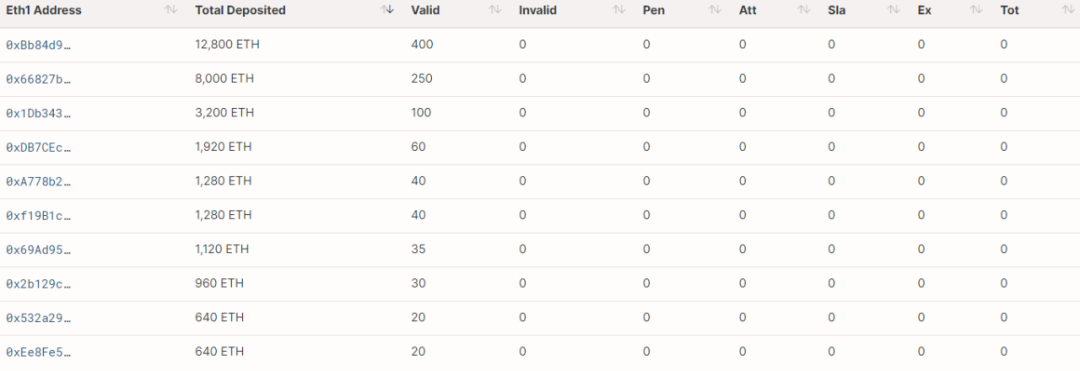Open address 0xEe8Fe5… link
This screenshot has width=1080, height=371.
pos(39,352)
